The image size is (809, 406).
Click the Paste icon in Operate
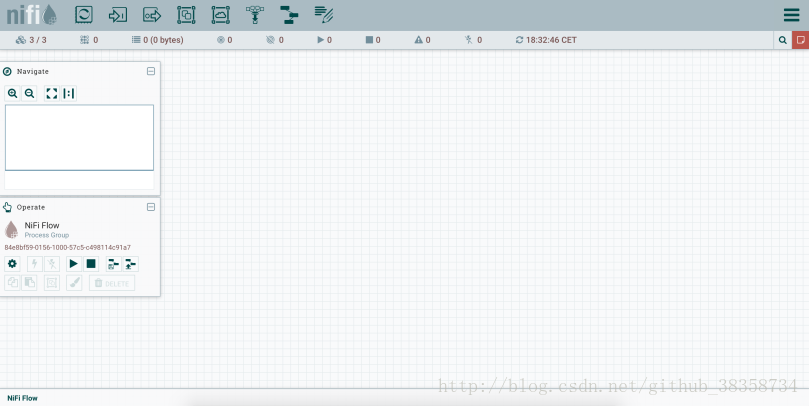pyautogui.click(x=29, y=283)
